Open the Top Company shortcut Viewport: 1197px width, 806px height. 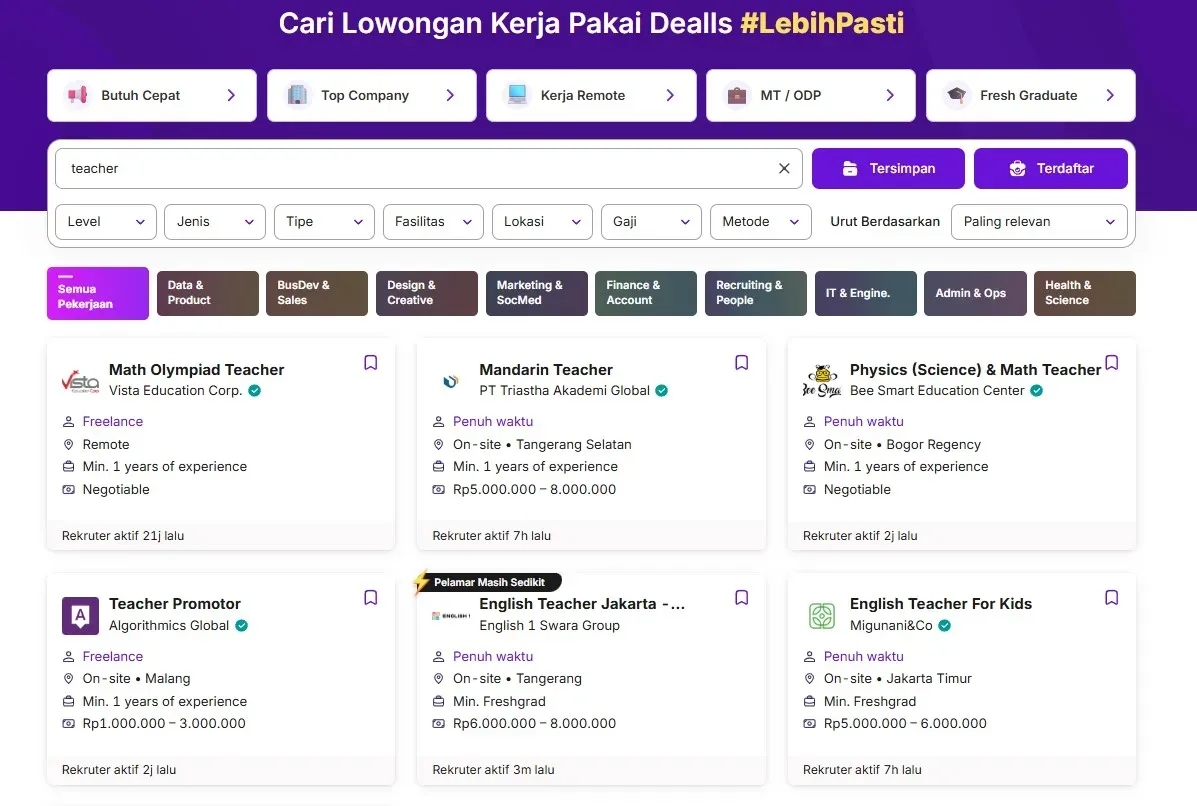click(x=372, y=95)
